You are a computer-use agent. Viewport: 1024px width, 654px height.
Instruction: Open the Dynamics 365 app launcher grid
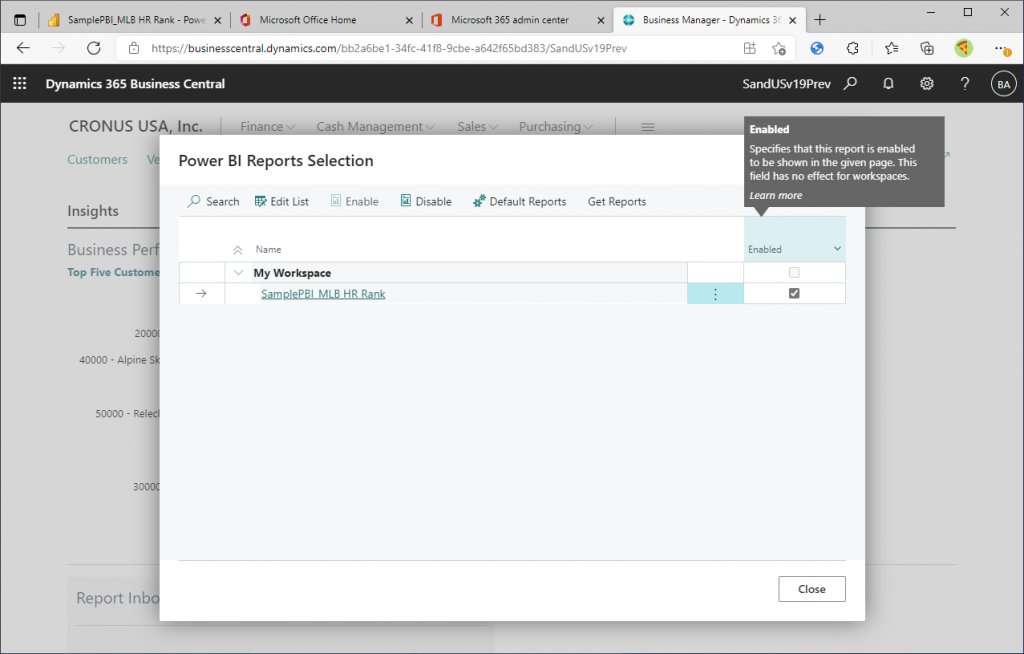[x=20, y=84]
